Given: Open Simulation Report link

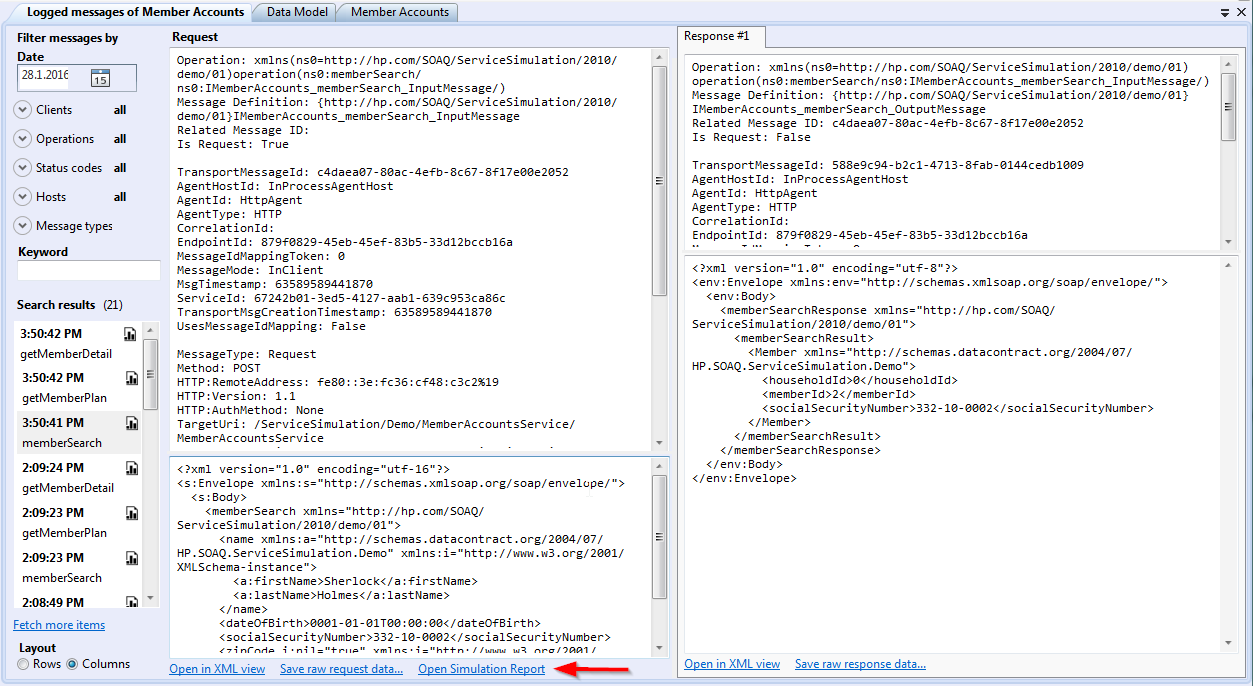Looking at the screenshot, I should (481, 669).
